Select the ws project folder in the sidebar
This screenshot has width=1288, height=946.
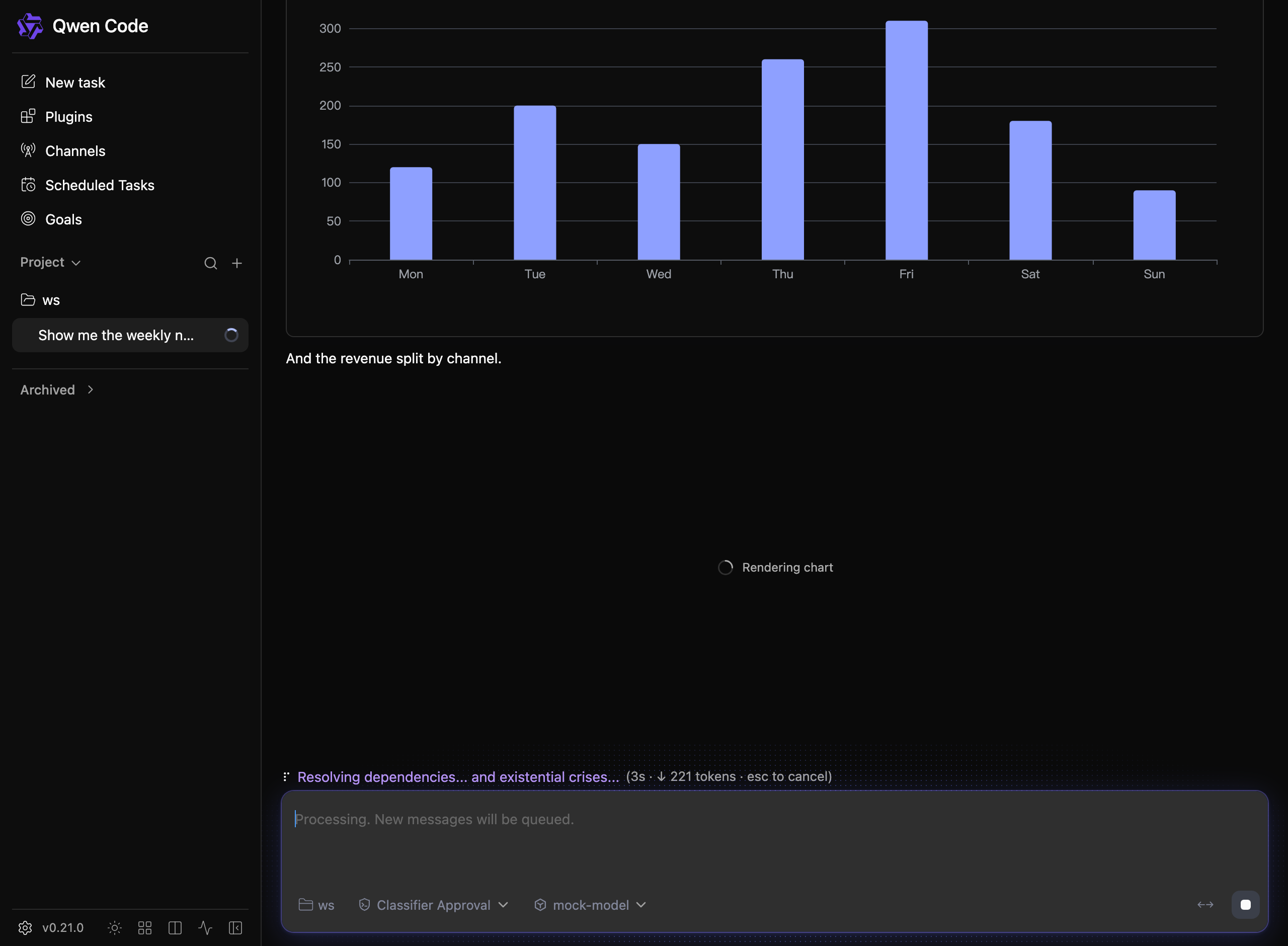[x=40, y=300]
